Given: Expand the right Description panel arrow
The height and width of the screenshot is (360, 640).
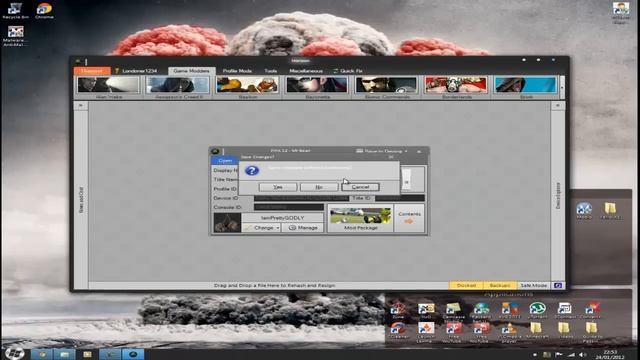Looking at the screenshot, I should (x=558, y=106).
